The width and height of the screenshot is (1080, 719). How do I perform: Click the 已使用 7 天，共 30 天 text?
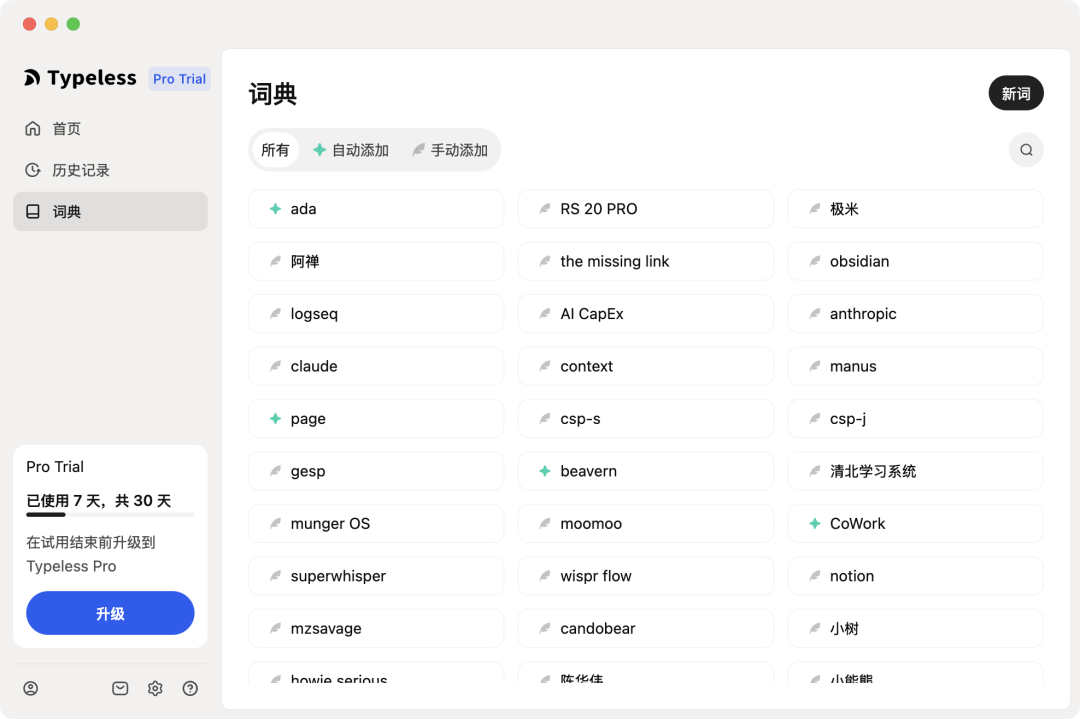tap(98, 501)
